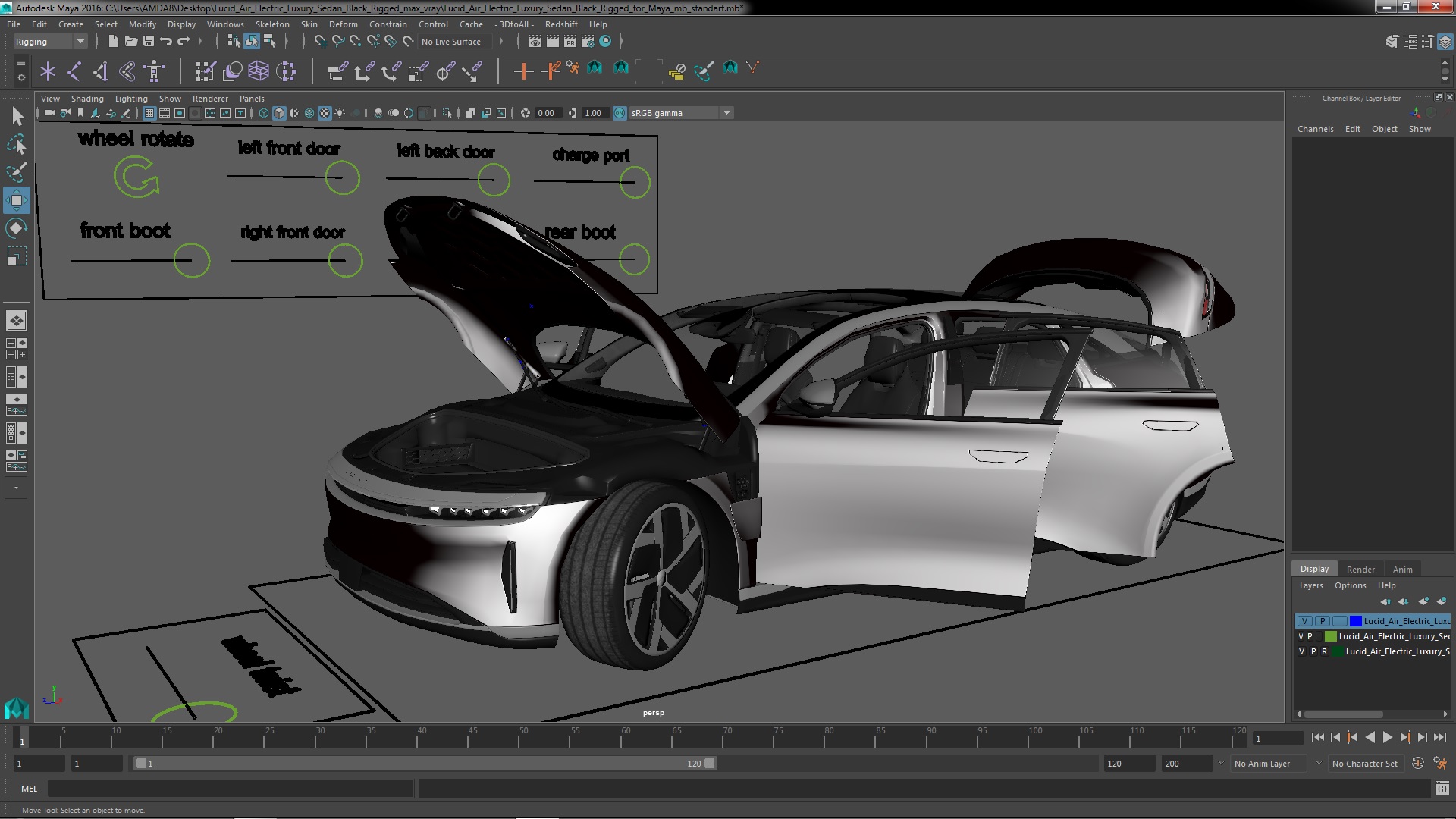Undo the last action
Image resolution: width=1456 pixels, height=819 pixels.
pos(165,42)
